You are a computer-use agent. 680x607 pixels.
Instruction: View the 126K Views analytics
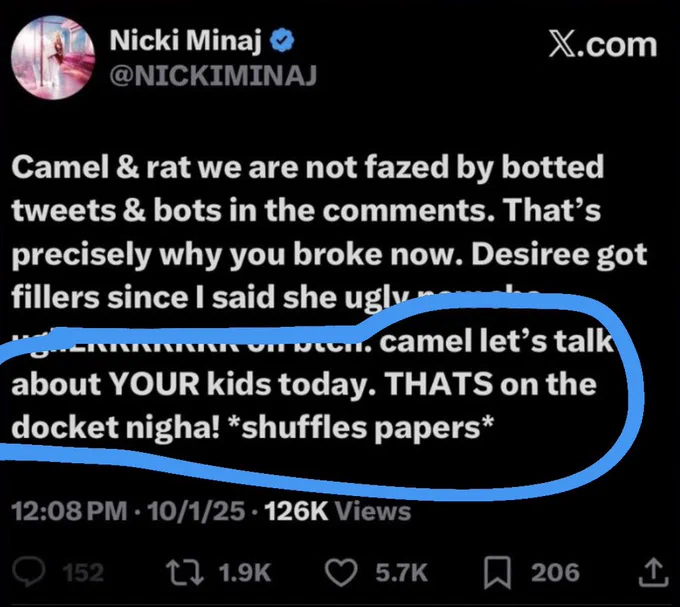[337, 511]
